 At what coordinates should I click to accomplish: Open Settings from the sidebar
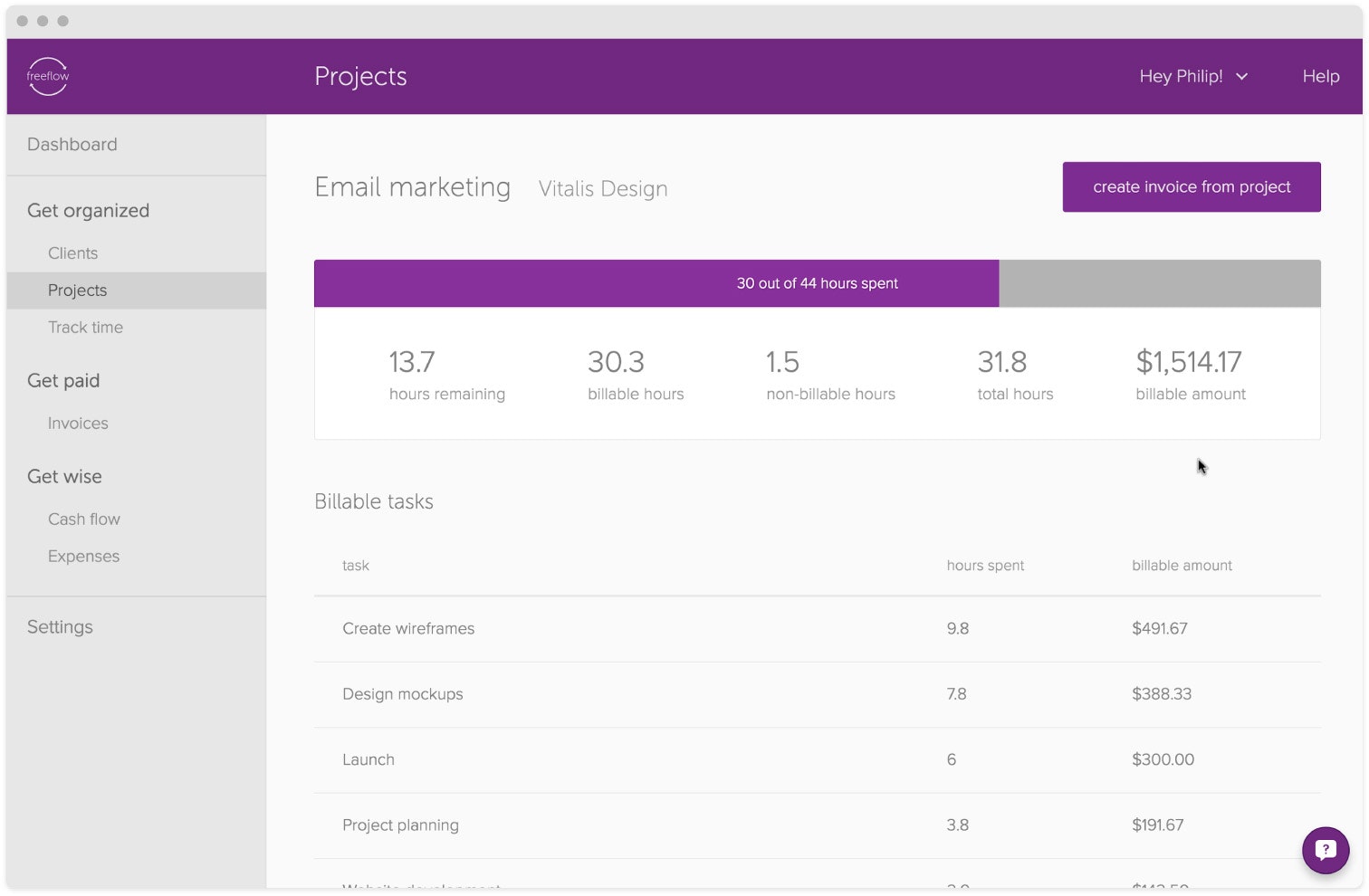(x=60, y=627)
